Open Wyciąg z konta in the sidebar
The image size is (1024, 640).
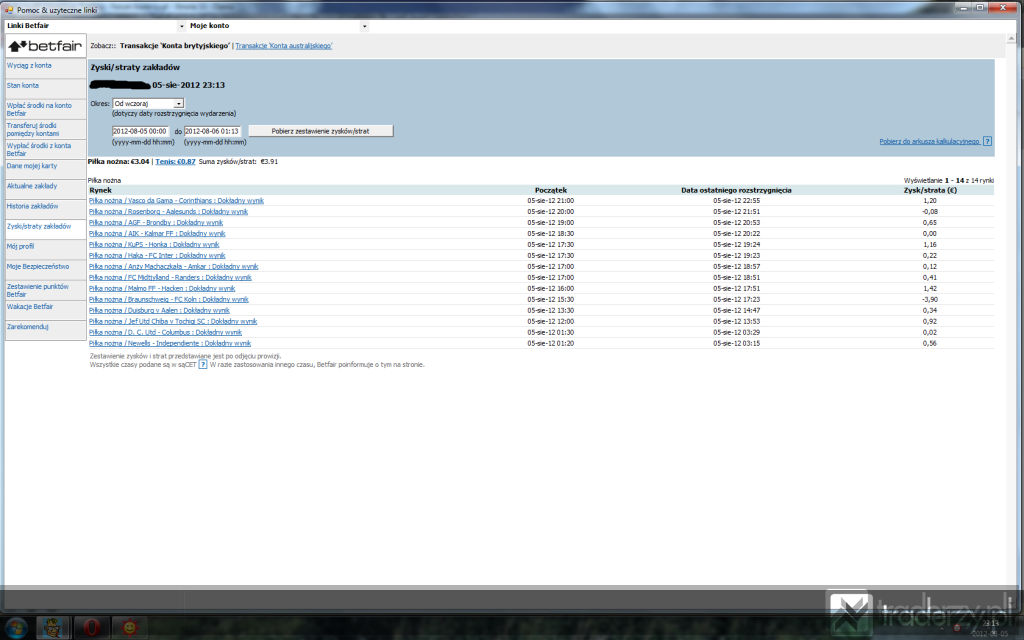point(29,65)
